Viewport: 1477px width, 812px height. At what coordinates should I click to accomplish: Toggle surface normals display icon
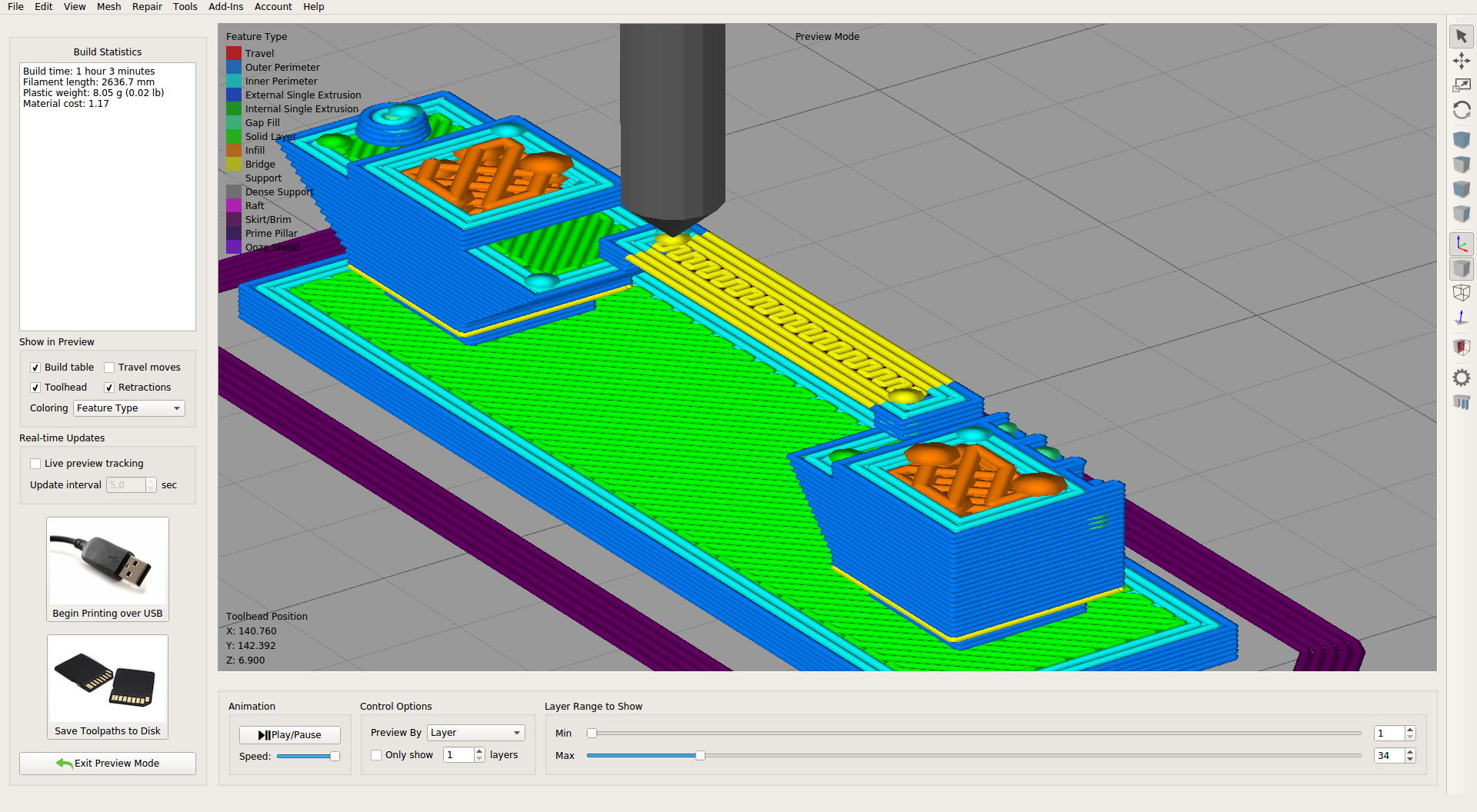(1461, 318)
